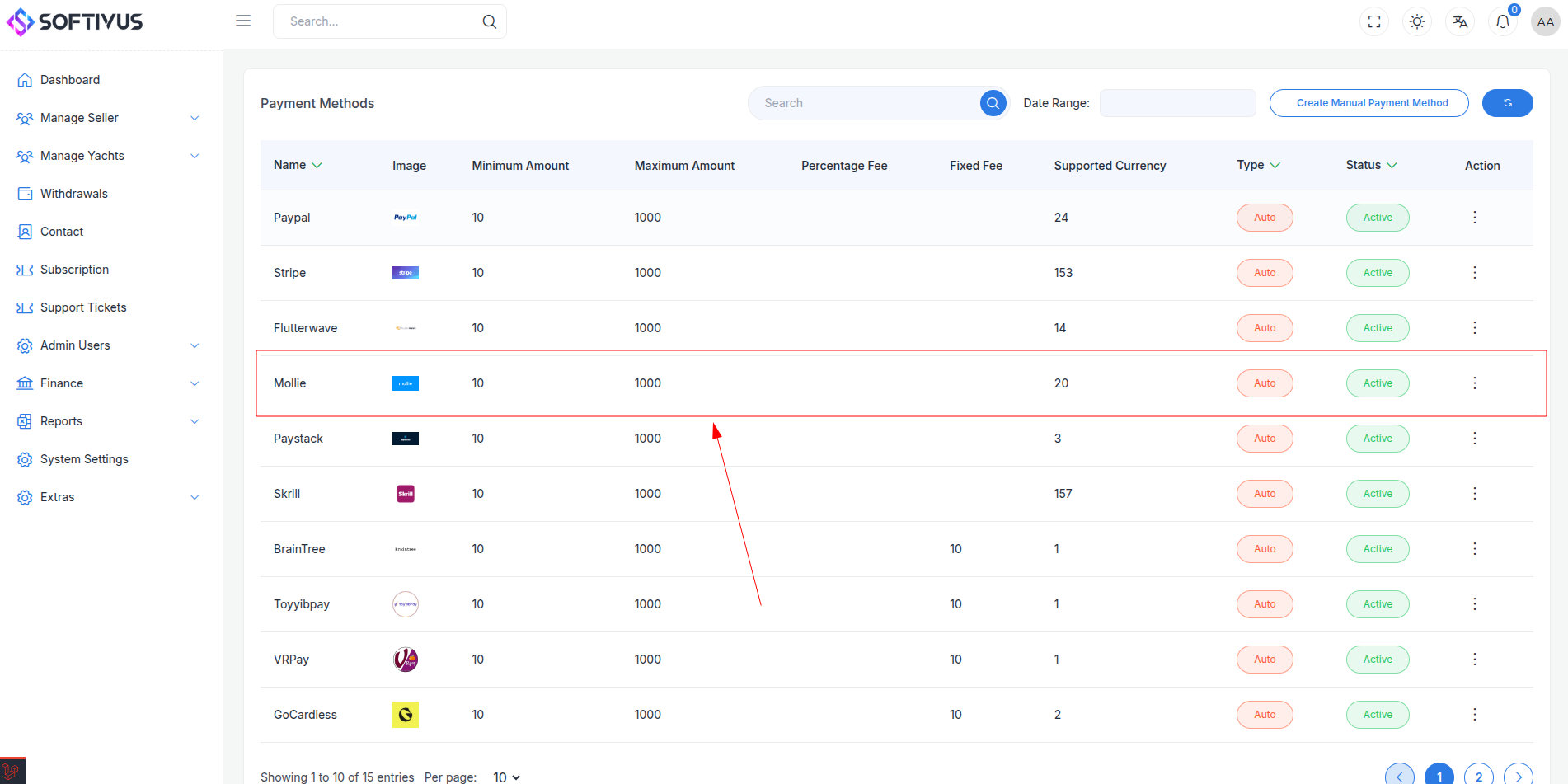Viewport: 1568px width, 784px height.
Task: Open the Per page dropdown
Action: coord(506,777)
